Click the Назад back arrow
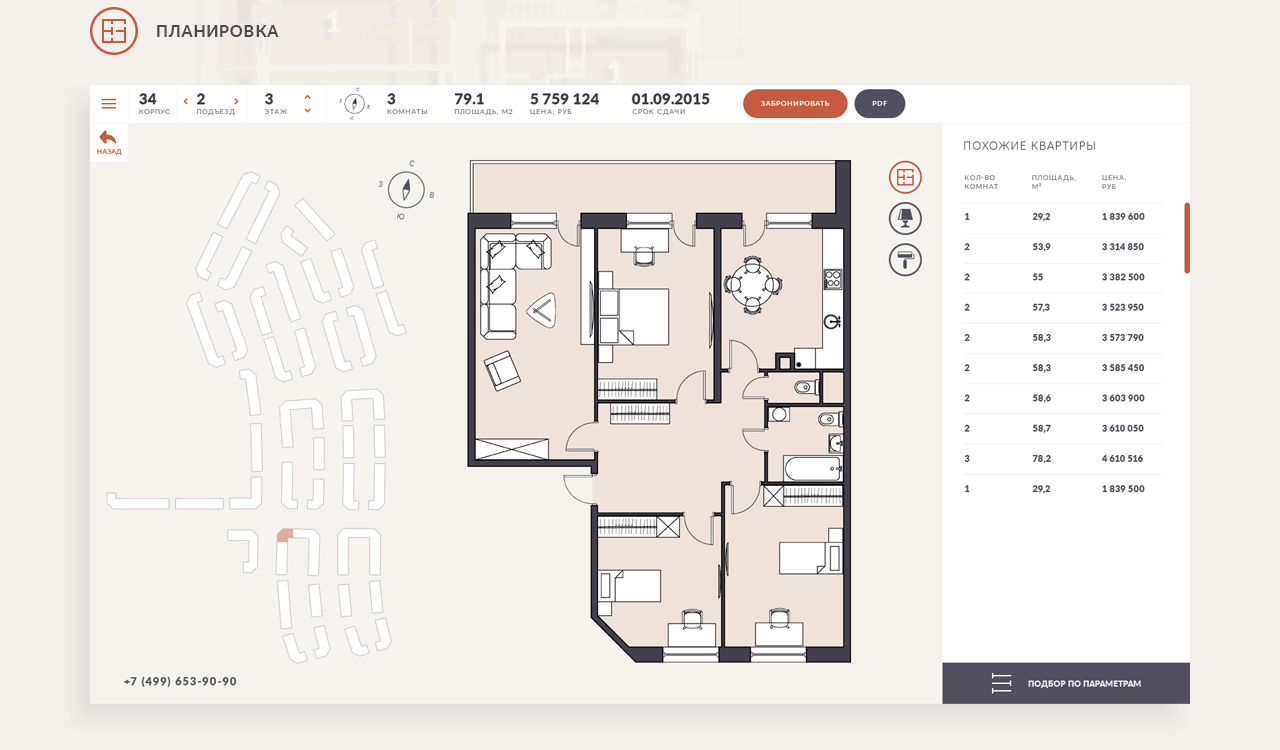Viewport: 1280px width, 750px height. pos(109,142)
